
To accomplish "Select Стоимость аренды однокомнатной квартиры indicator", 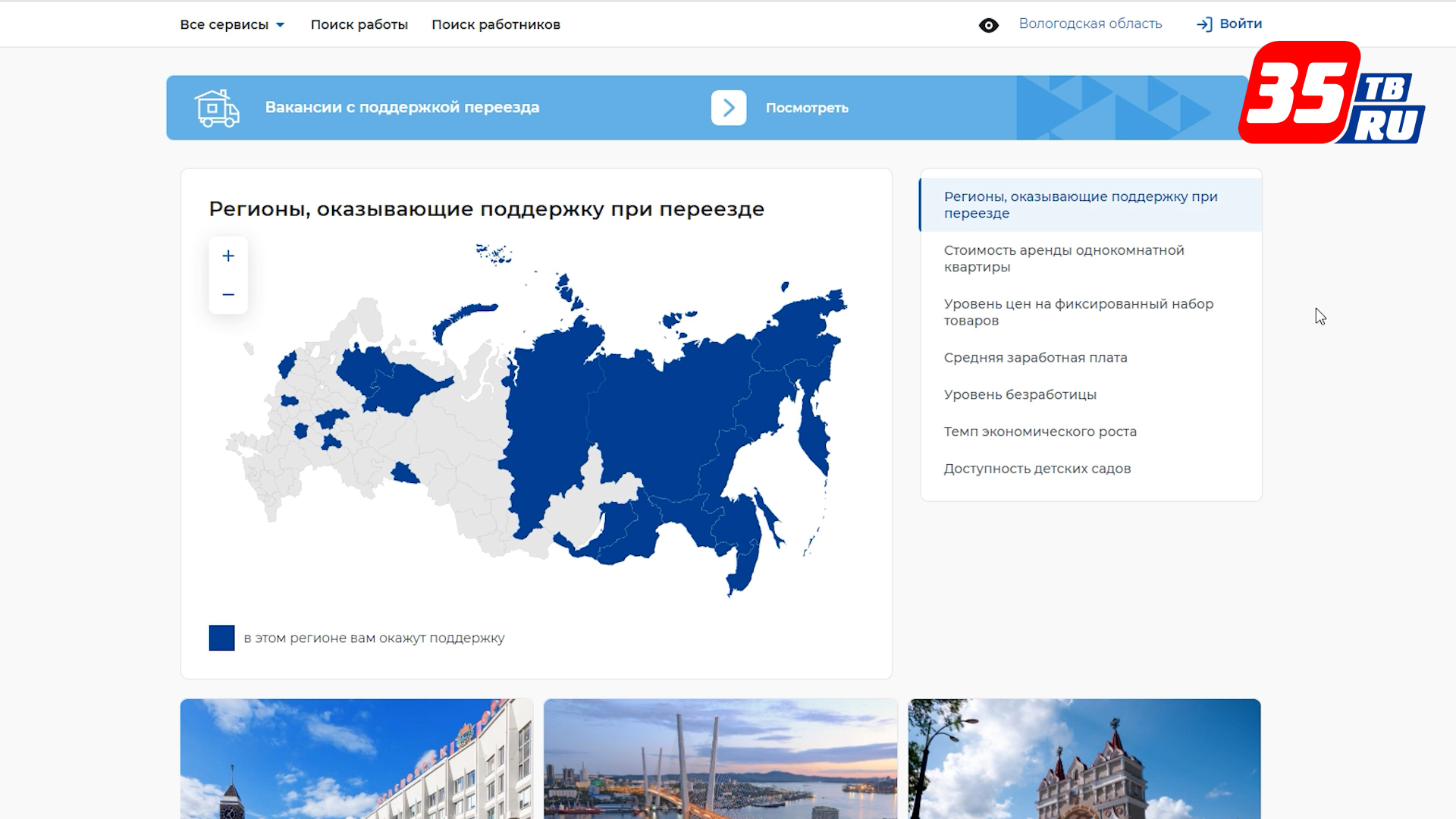I will coord(1063,259).
